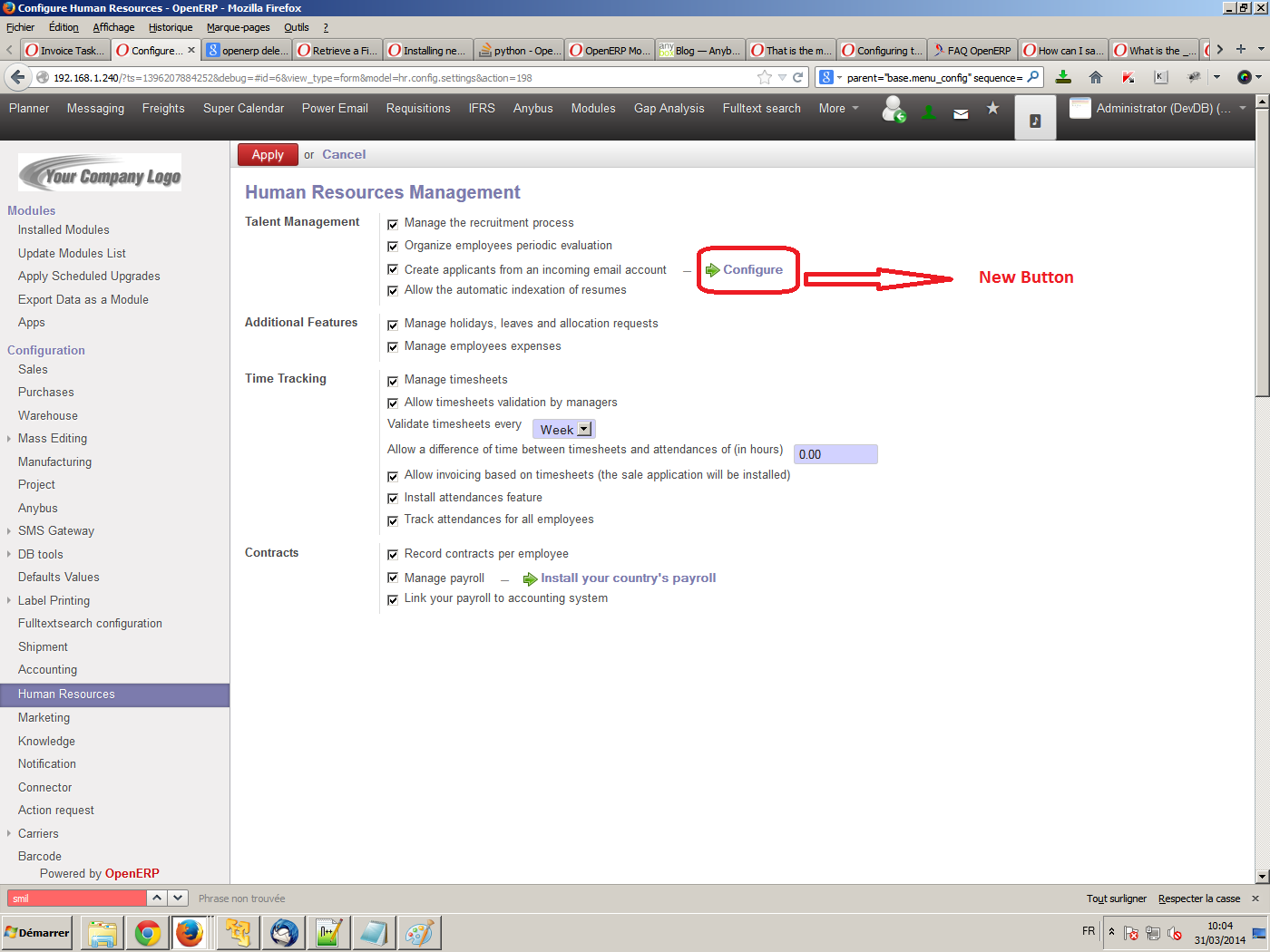Open a new tab with plus icon

(x=1241, y=49)
